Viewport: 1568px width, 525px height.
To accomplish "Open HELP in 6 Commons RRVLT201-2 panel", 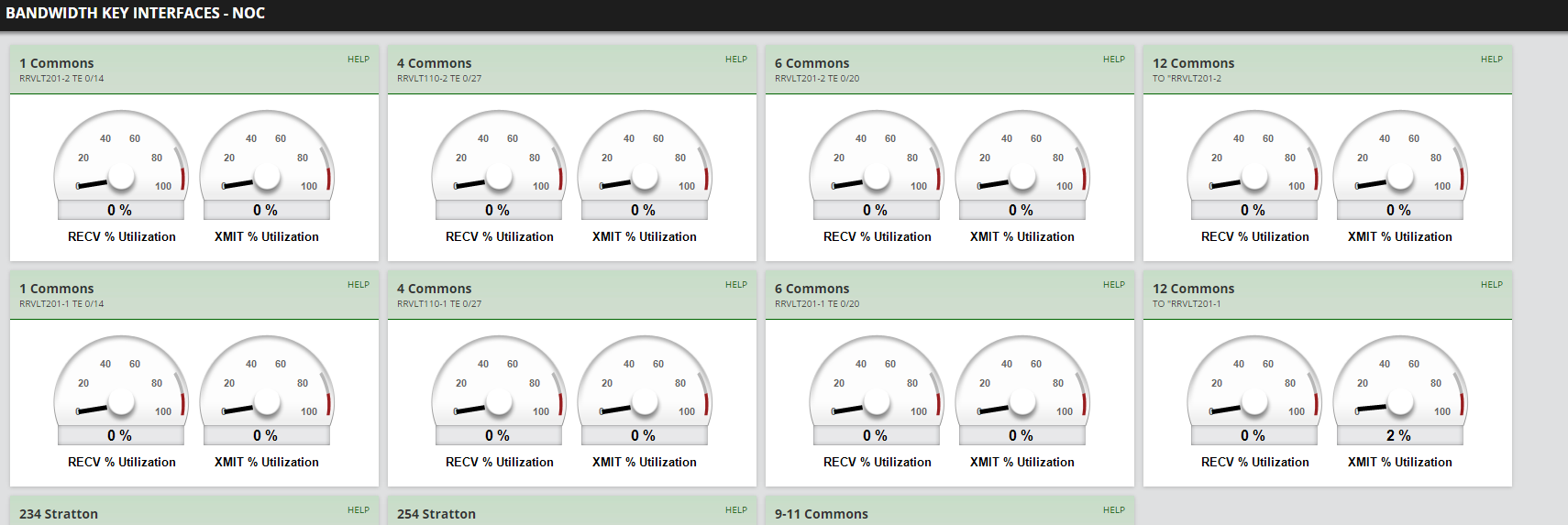I will (x=1114, y=60).
